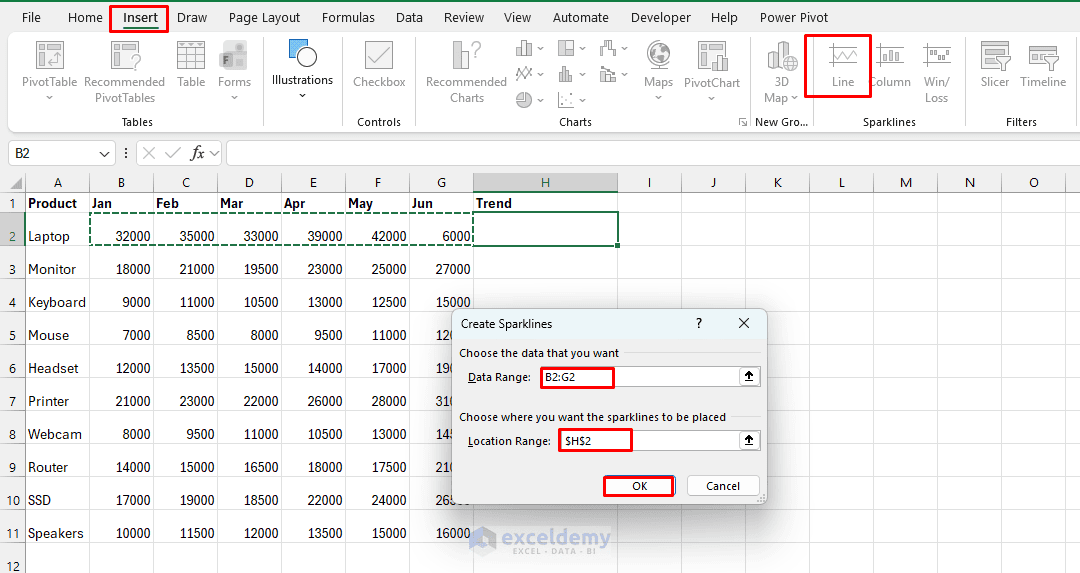Insert a Table from the ribbon
Image resolution: width=1080 pixels, height=573 pixels.
(191, 65)
